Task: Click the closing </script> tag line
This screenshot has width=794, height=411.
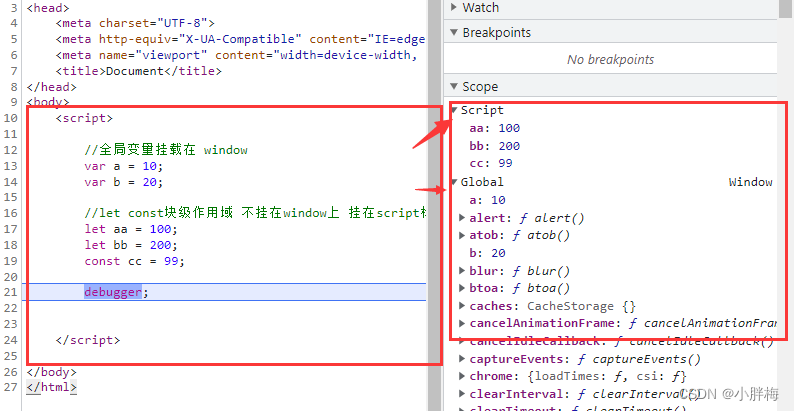Action: [x=88, y=340]
